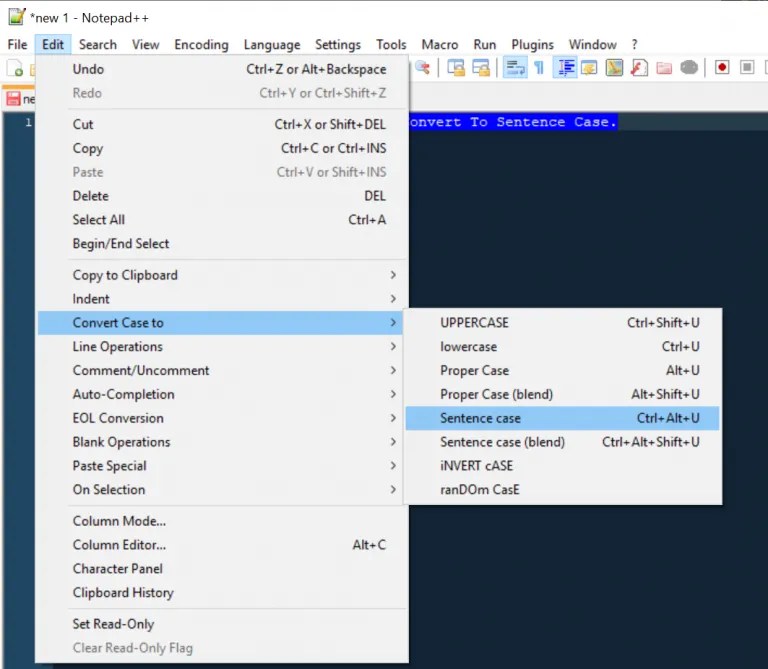Click the New file toolbar icon
768x669 pixels.
[x=15, y=68]
